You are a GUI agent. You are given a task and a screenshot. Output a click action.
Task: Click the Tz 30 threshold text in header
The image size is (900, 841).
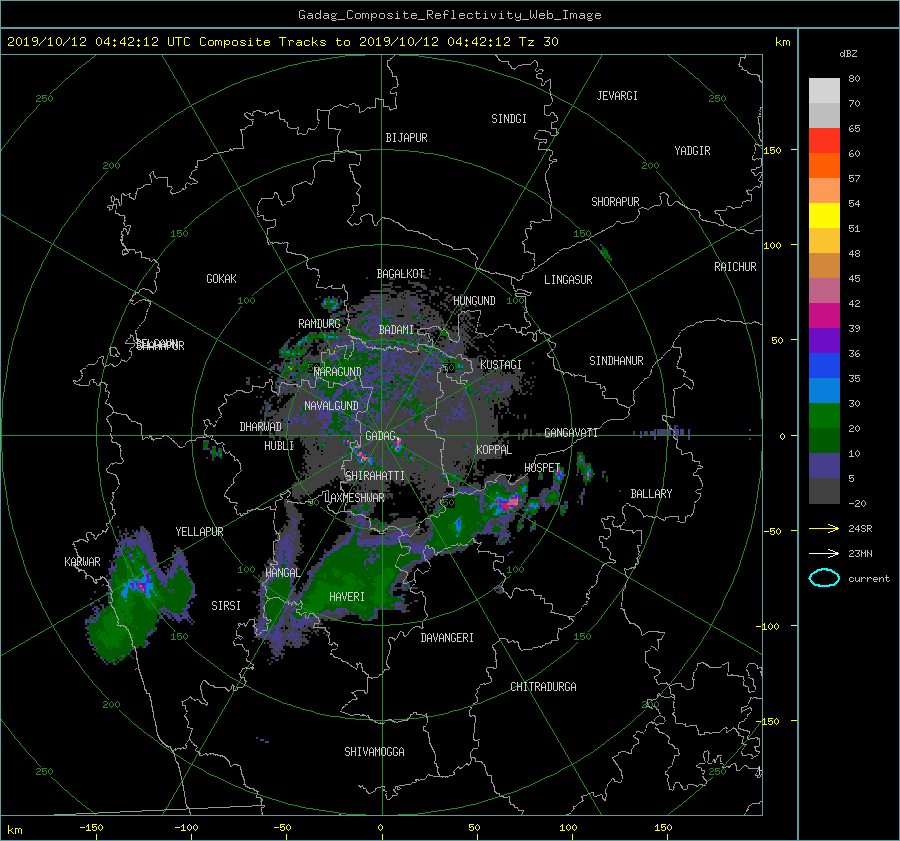(538, 42)
